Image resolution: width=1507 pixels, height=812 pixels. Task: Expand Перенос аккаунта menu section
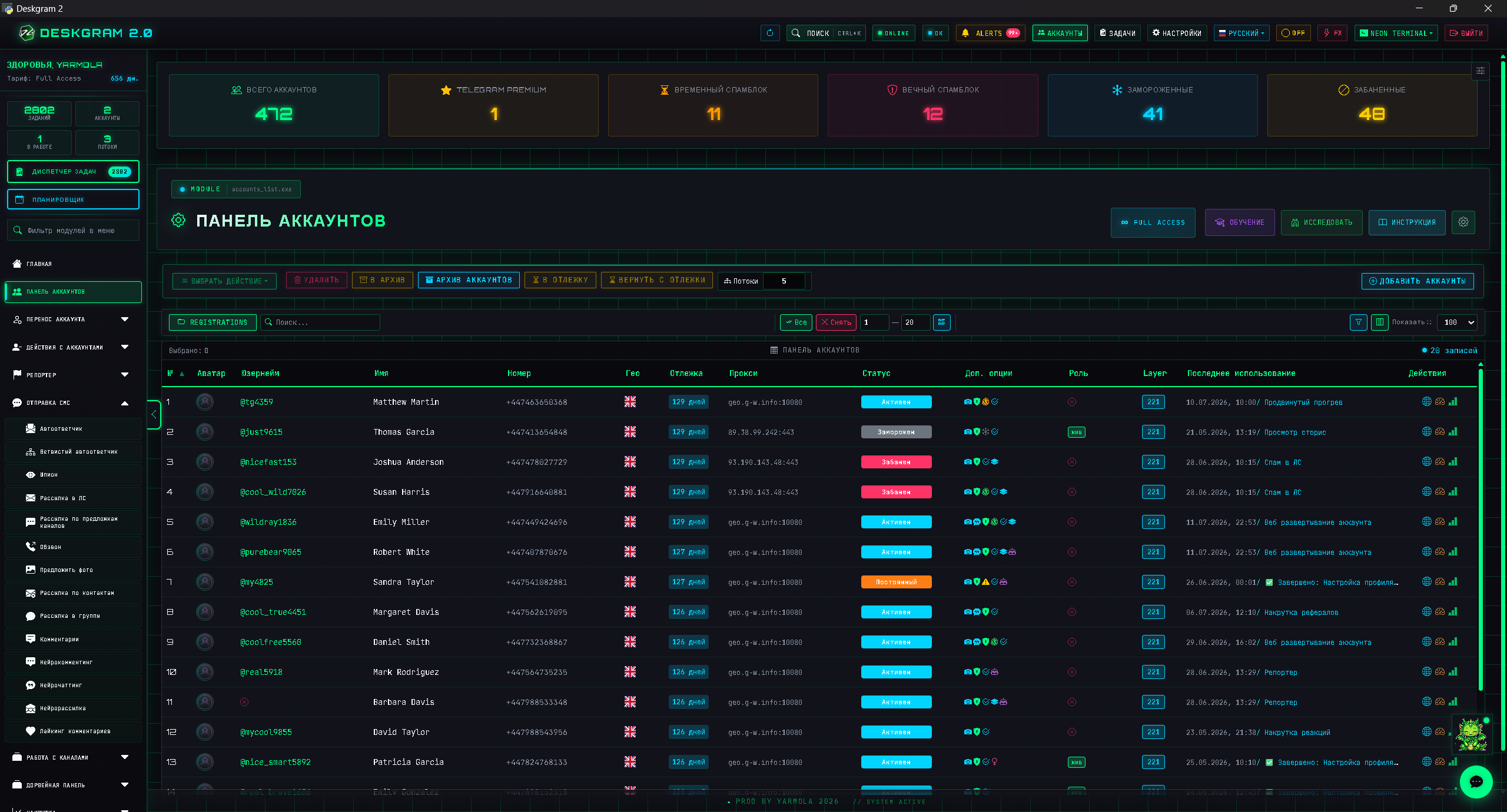coord(73,319)
